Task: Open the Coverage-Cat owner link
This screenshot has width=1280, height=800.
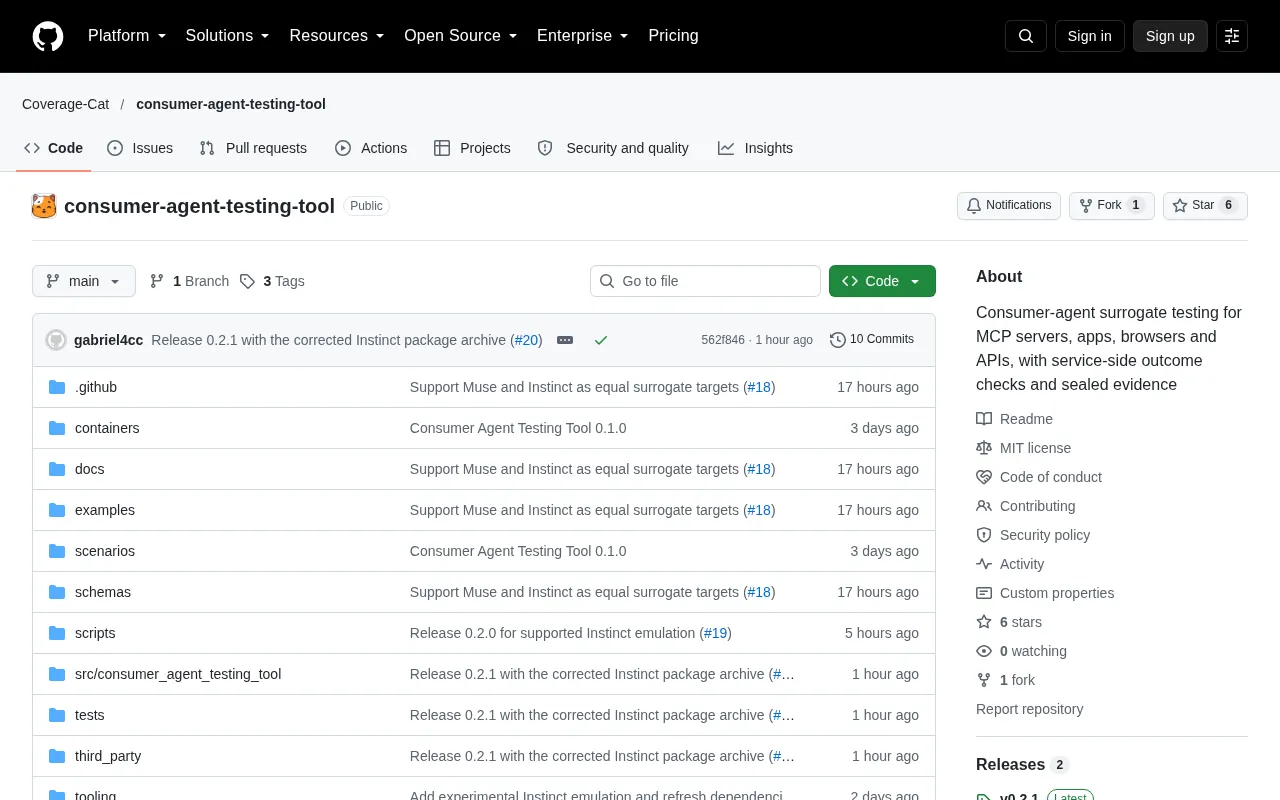Action: (65, 104)
